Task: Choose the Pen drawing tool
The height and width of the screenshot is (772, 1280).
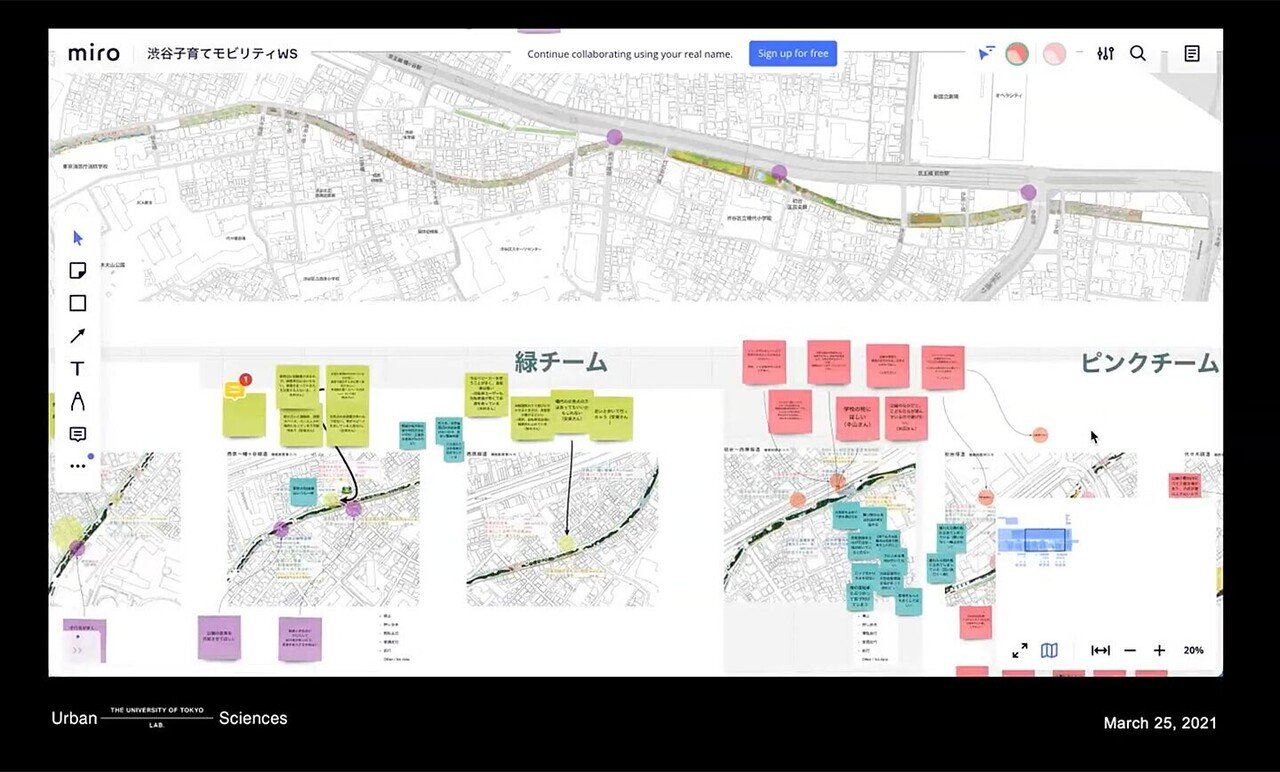Action: tap(78, 401)
